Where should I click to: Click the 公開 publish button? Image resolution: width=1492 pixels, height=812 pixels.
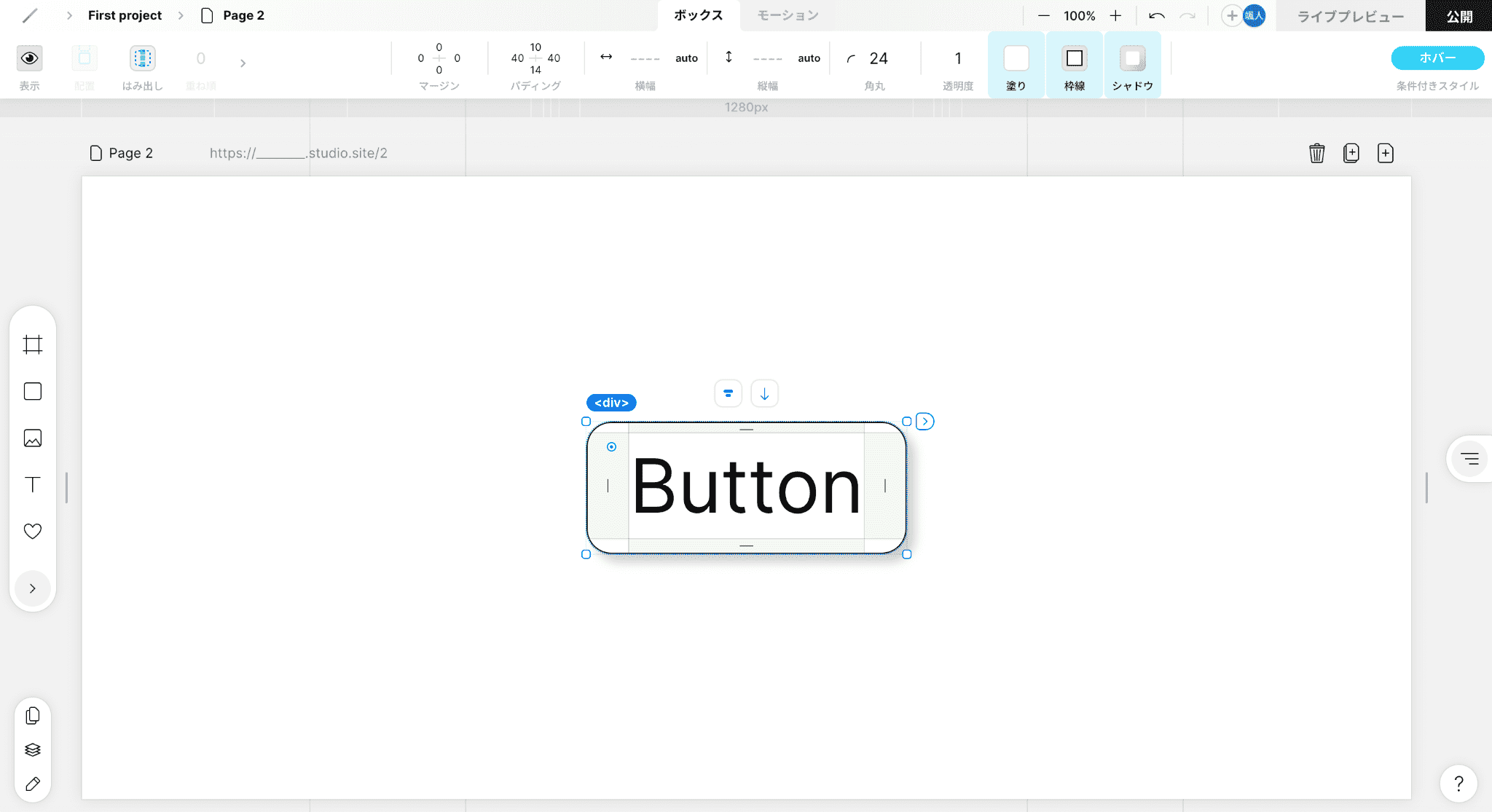[1458, 16]
